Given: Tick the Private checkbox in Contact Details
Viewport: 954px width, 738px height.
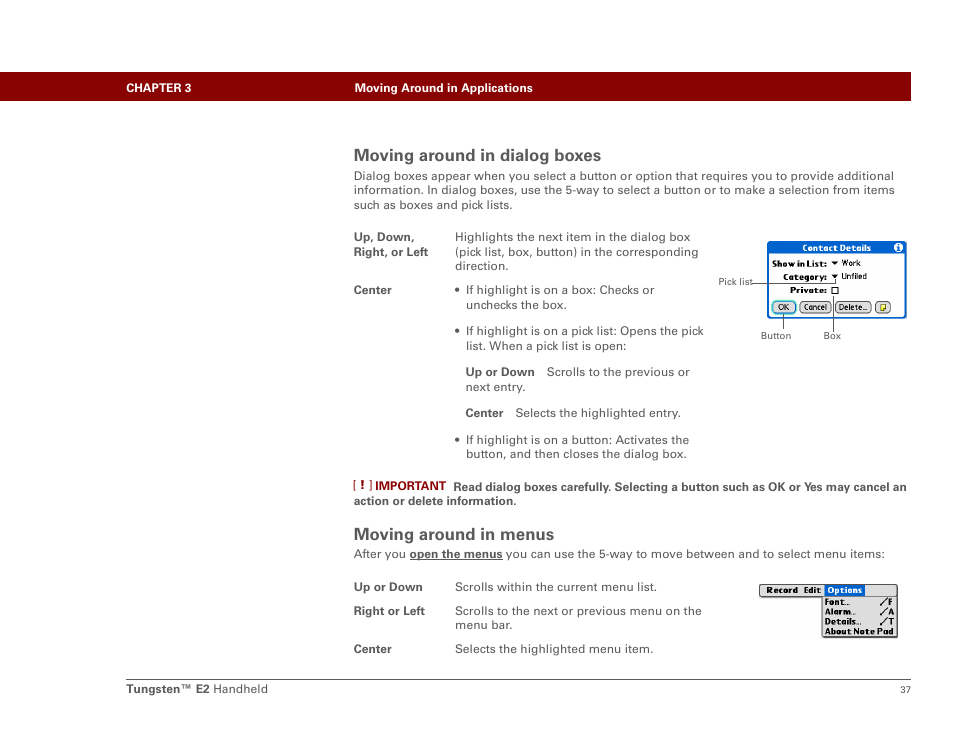Looking at the screenshot, I should 835,291.
